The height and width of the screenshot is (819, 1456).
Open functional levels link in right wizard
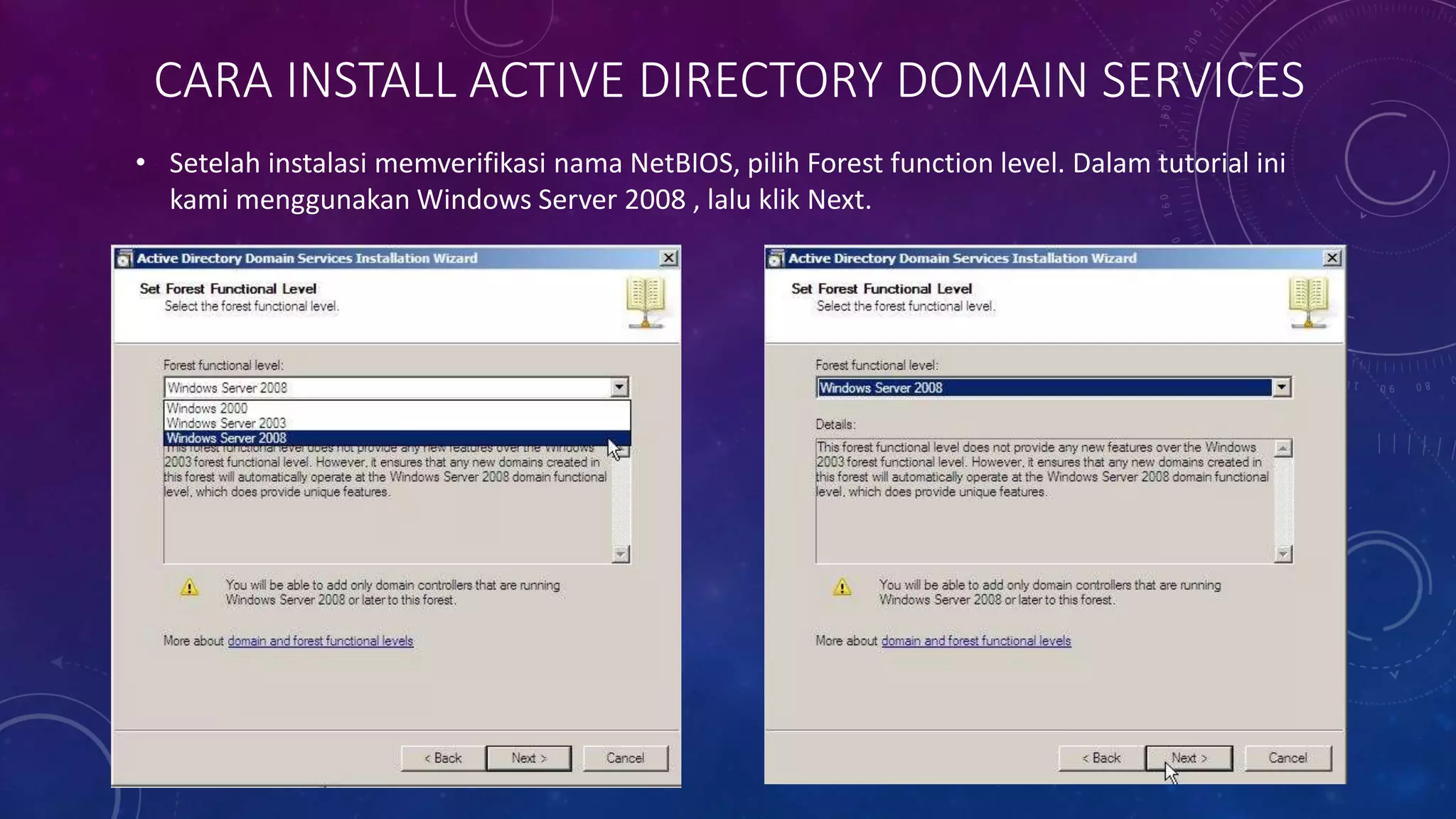tap(976, 641)
